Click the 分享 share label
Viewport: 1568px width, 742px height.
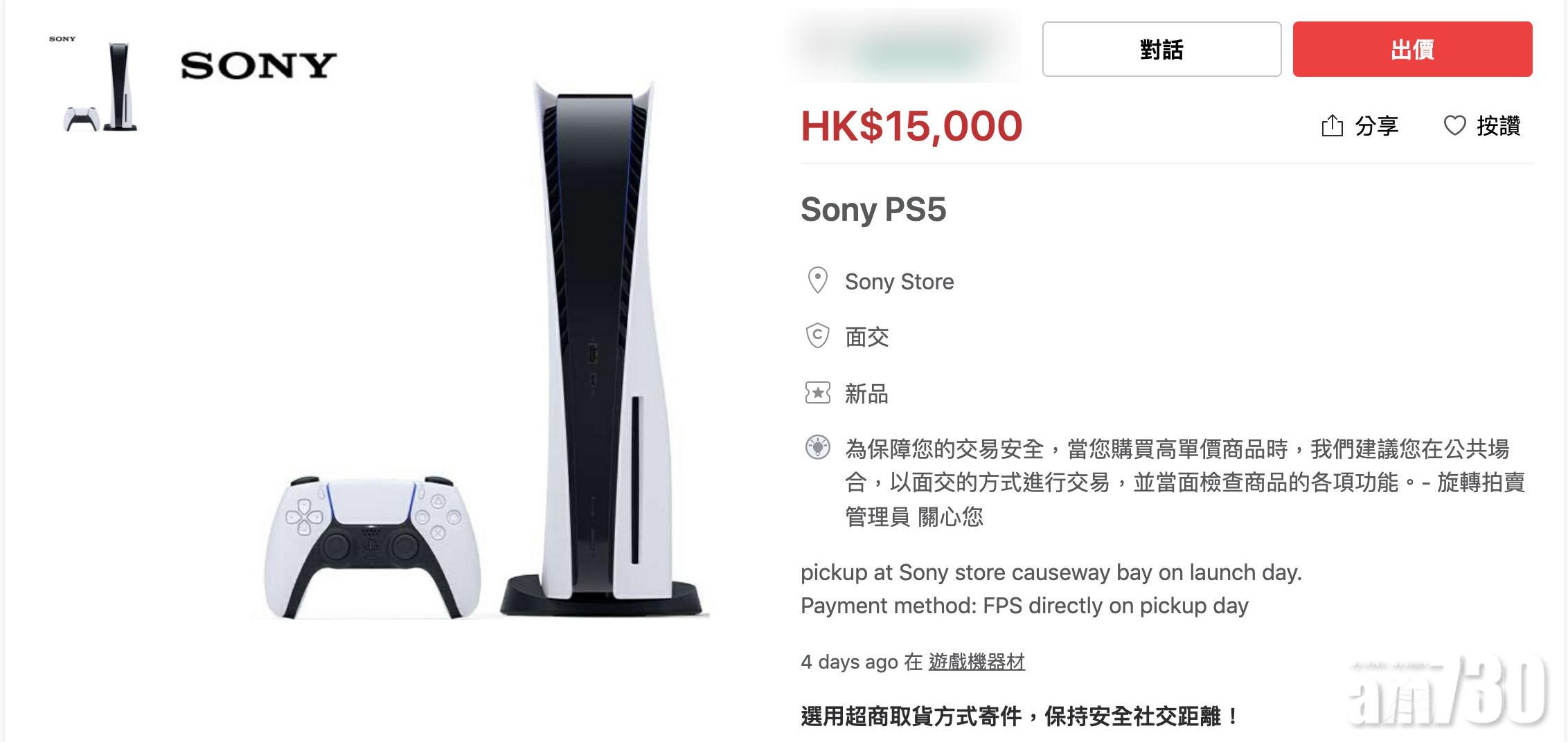[x=1377, y=126]
